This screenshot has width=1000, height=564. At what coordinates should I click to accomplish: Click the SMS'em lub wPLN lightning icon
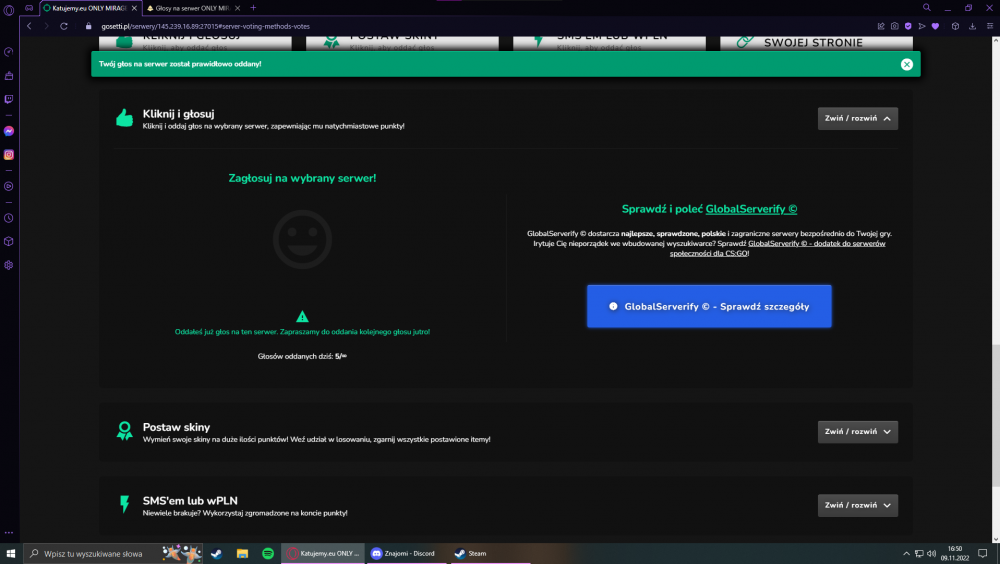coord(124,505)
